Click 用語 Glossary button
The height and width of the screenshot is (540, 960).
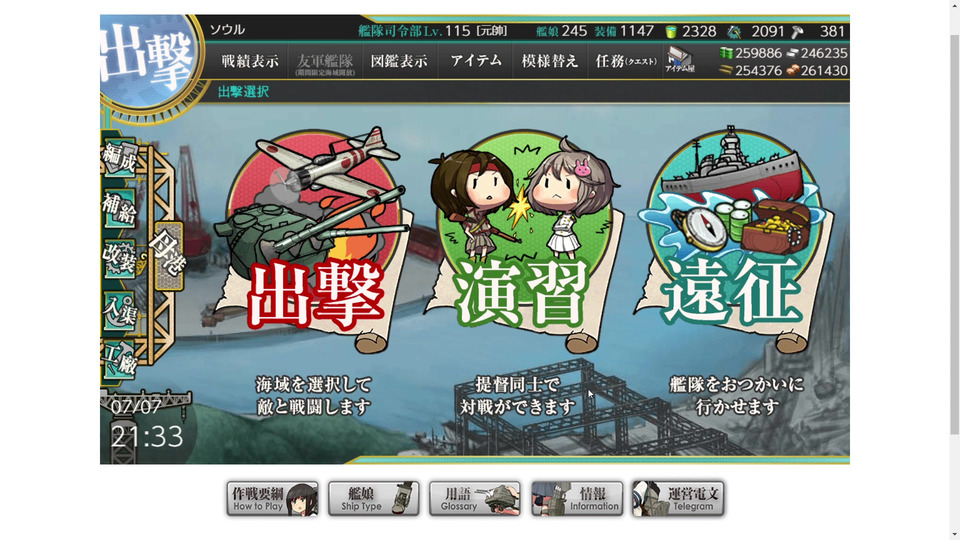point(474,498)
